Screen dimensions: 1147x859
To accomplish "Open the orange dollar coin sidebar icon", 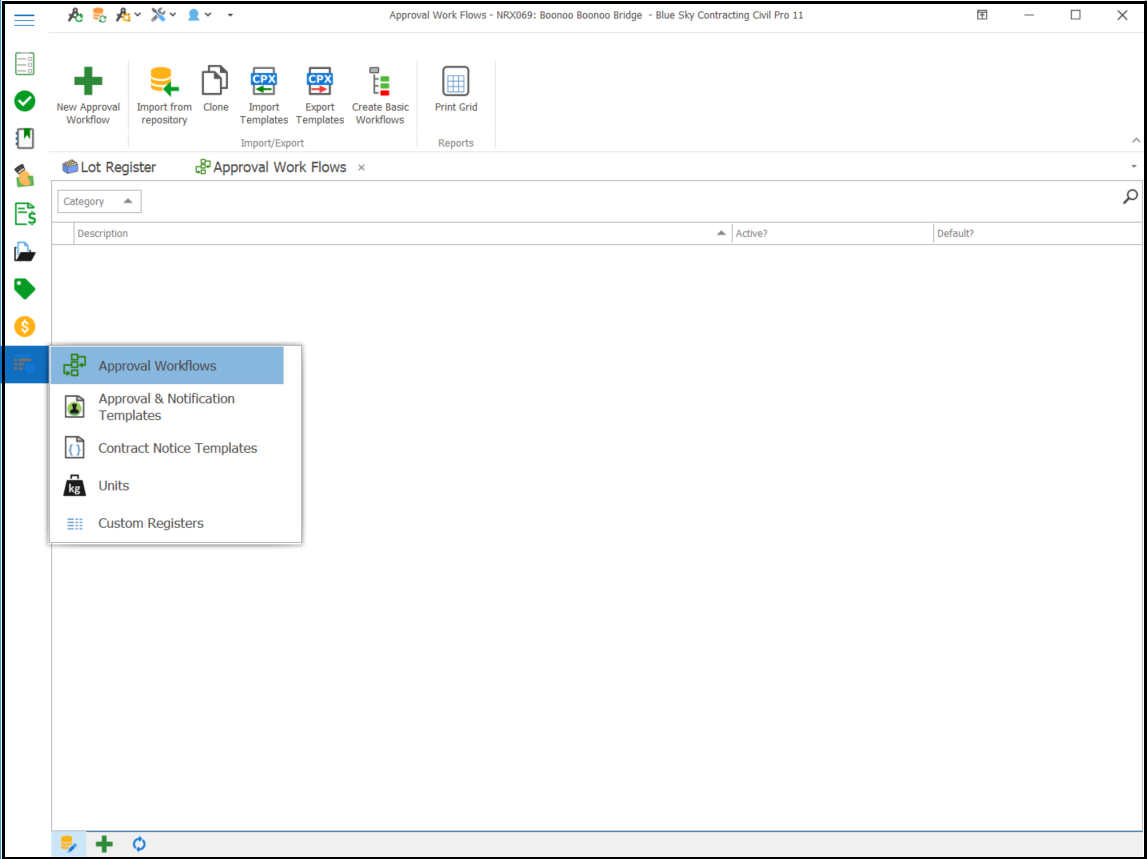I will [x=25, y=327].
